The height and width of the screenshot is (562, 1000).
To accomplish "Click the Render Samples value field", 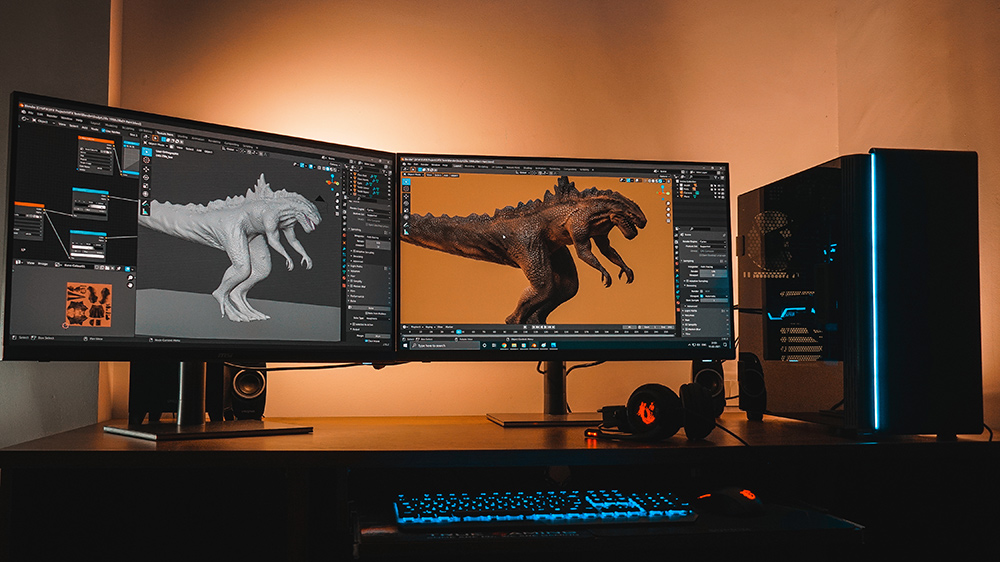I will [711, 273].
